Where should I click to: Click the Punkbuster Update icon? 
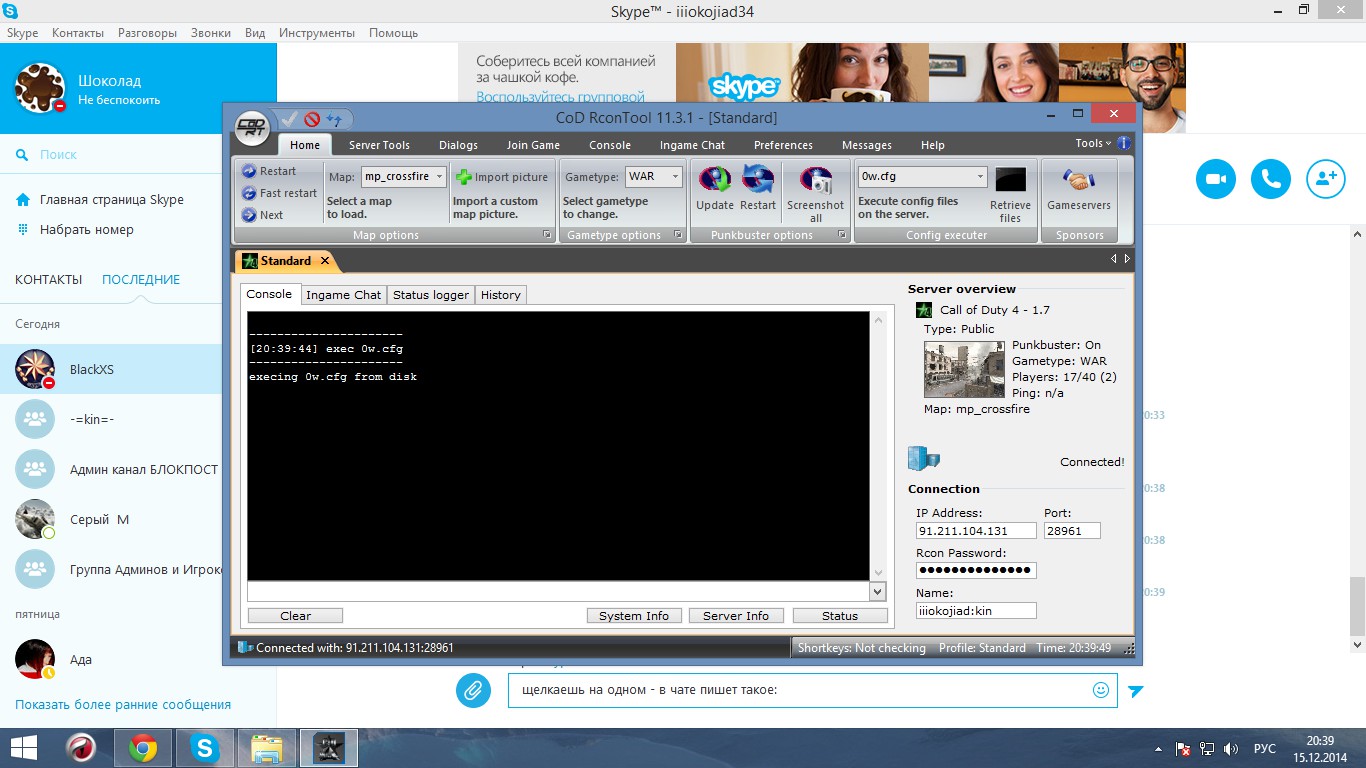[x=715, y=180]
